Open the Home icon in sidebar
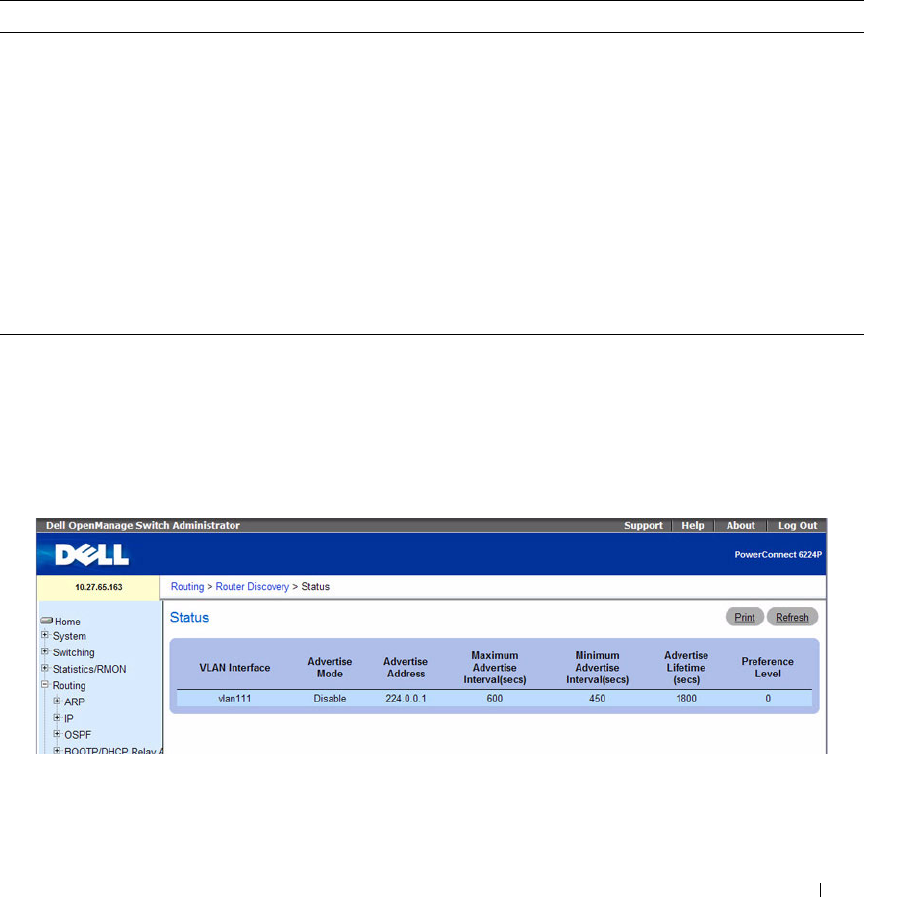This screenshot has width=900, height=897. coord(46,621)
